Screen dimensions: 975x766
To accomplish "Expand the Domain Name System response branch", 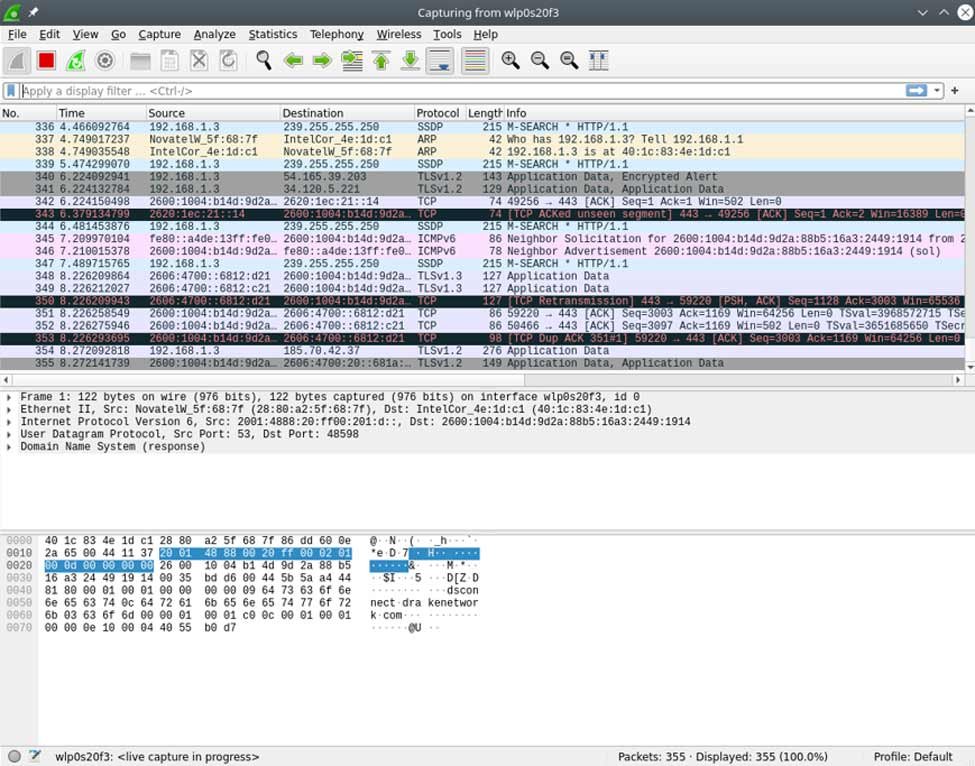I will pos(10,447).
